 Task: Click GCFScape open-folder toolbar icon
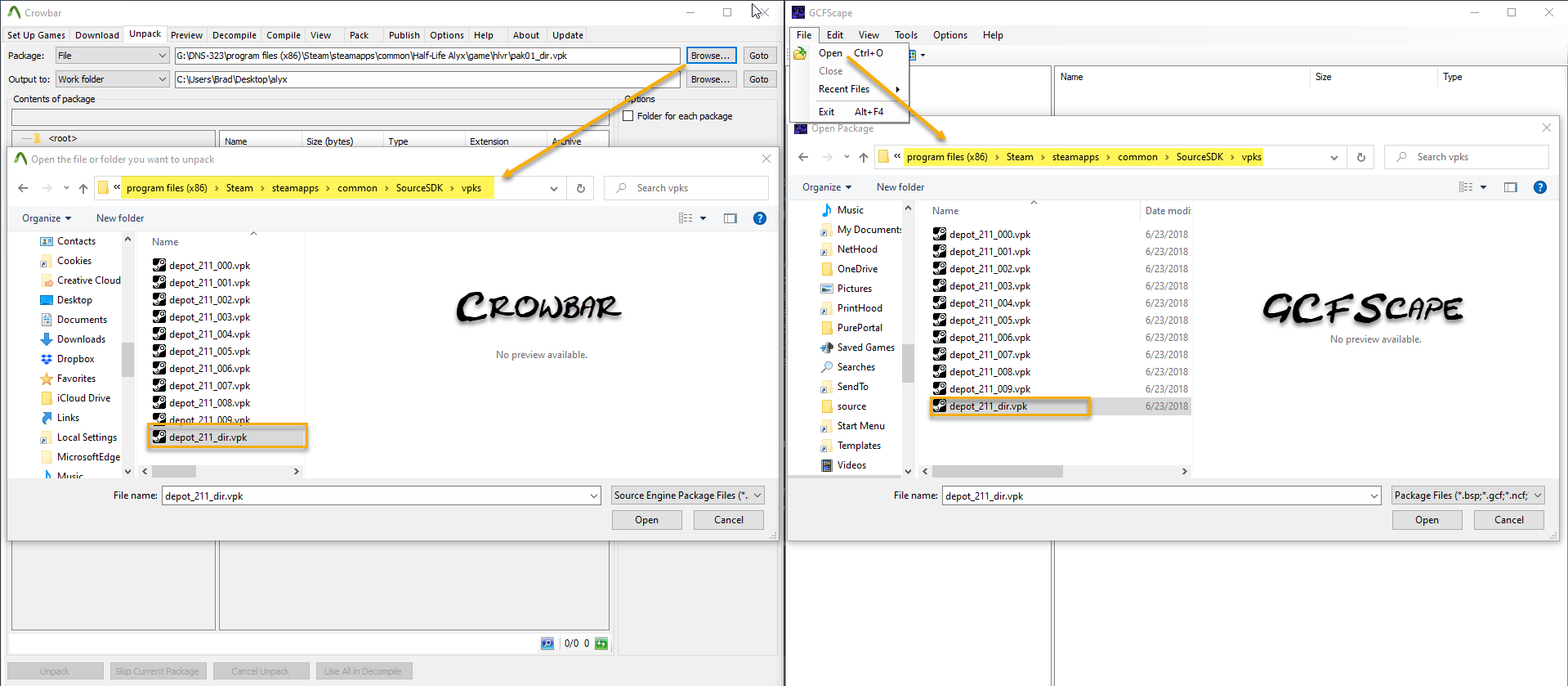coord(800,54)
